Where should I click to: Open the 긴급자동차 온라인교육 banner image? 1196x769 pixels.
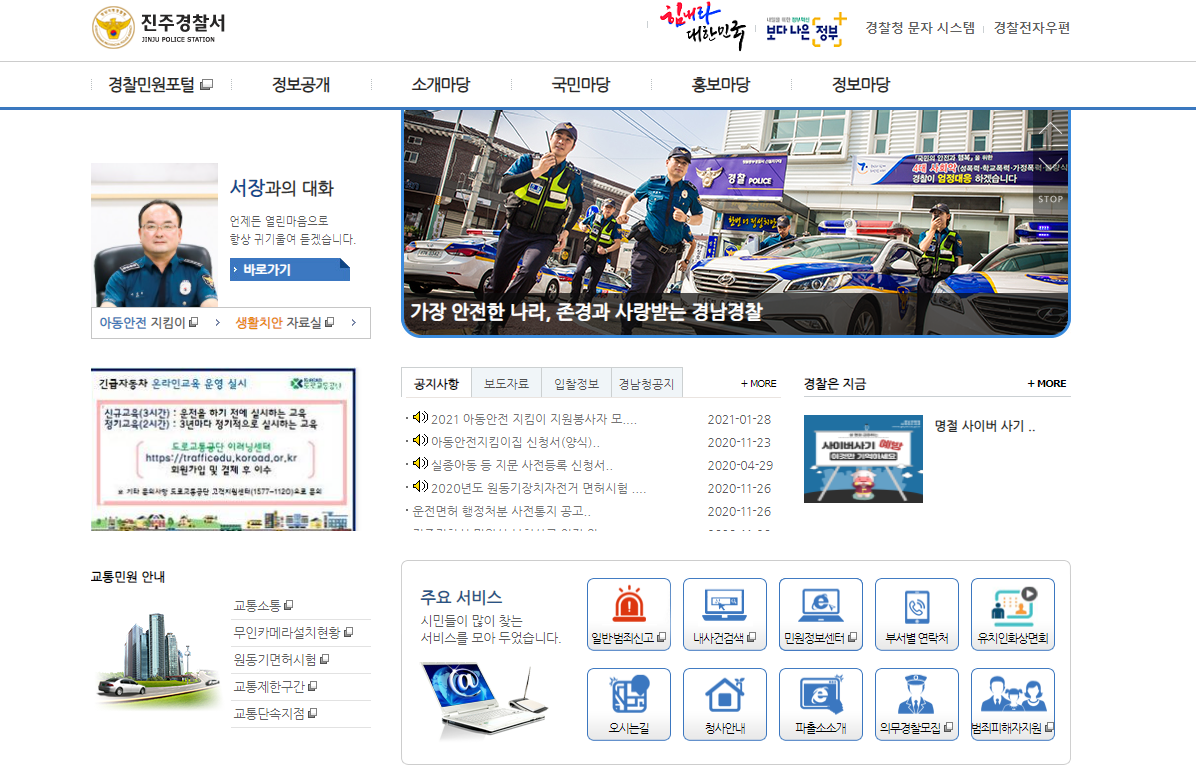tap(223, 449)
